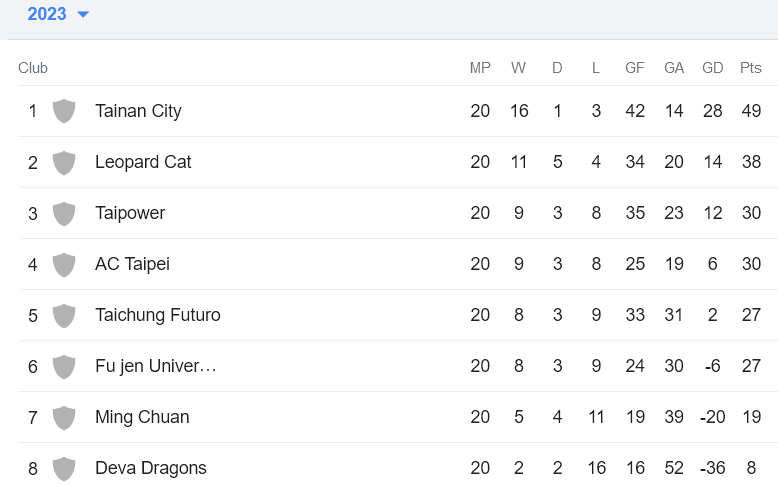Open the Deva Dragons team name
778x499 pixels.
(151, 468)
